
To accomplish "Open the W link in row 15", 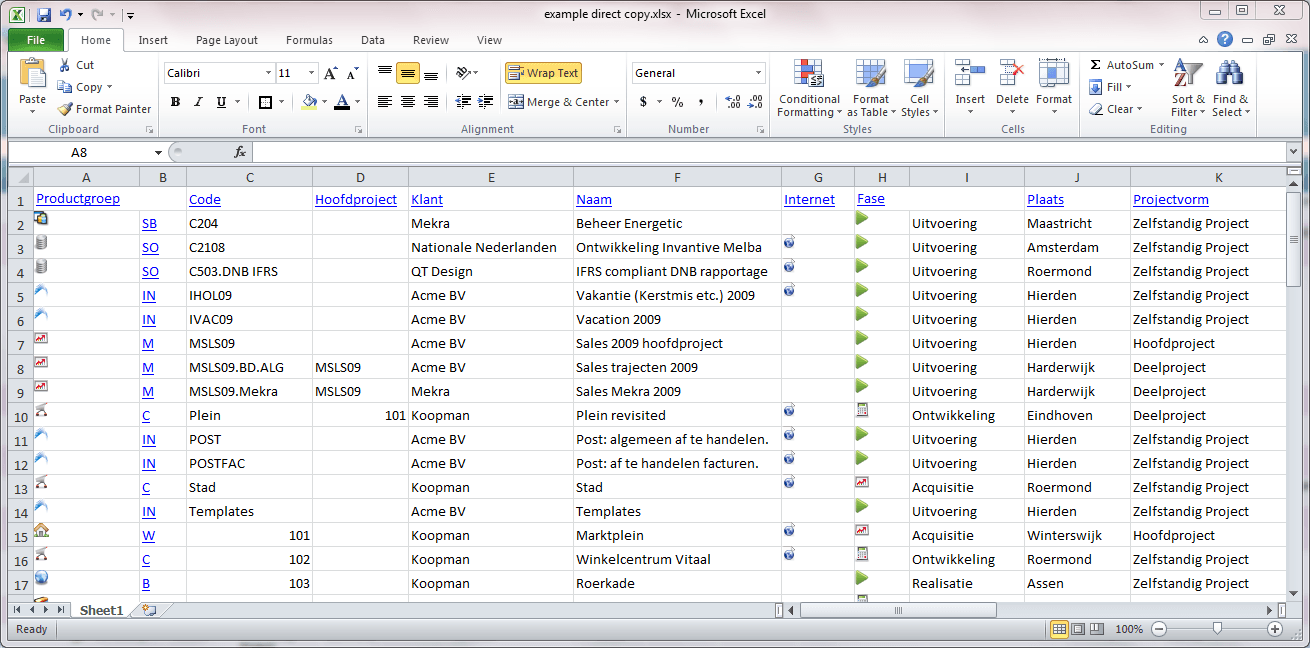I will click(148, 536).
